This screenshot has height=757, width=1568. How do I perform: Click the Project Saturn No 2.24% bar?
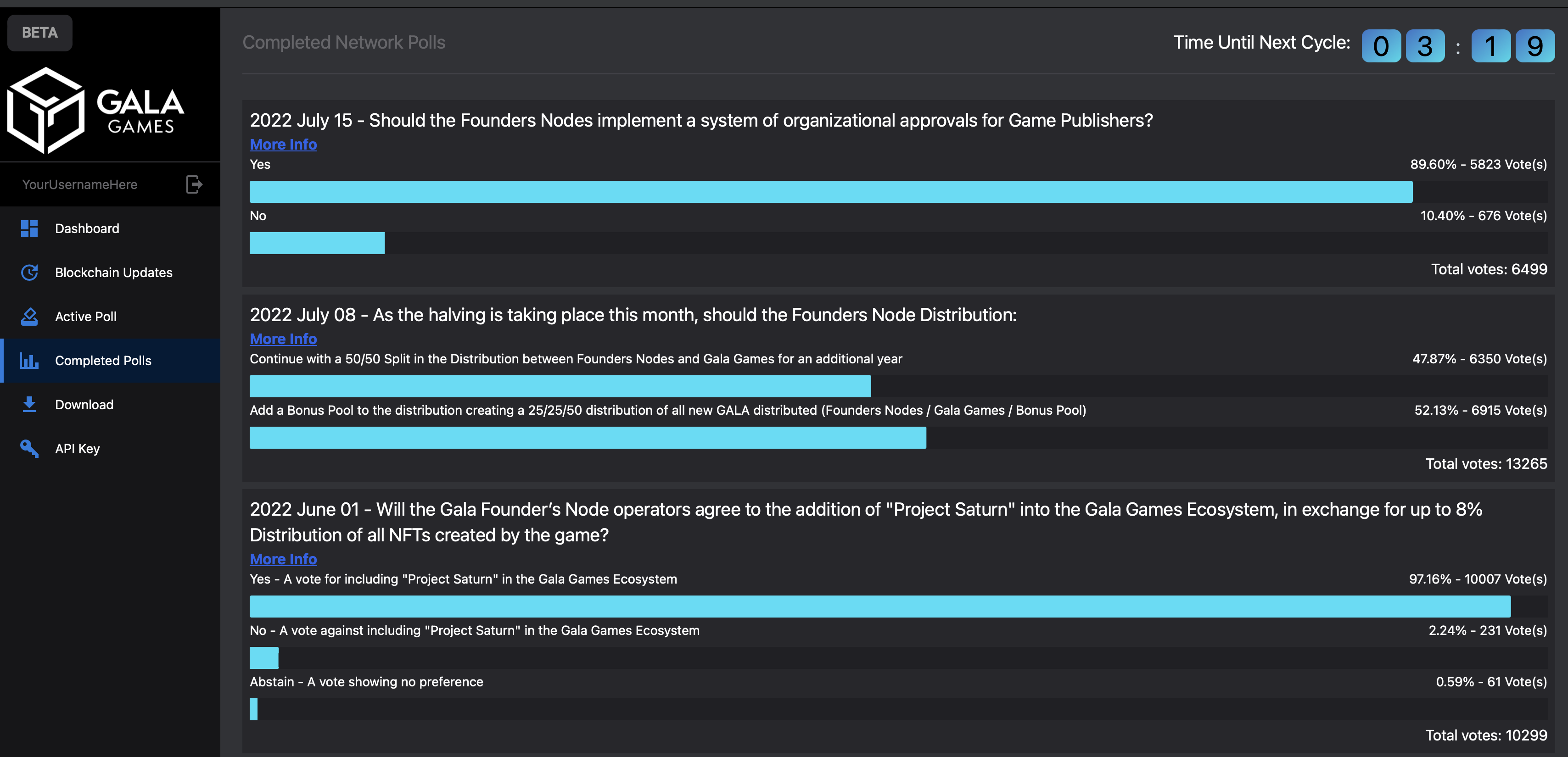[x=264, y=658]
